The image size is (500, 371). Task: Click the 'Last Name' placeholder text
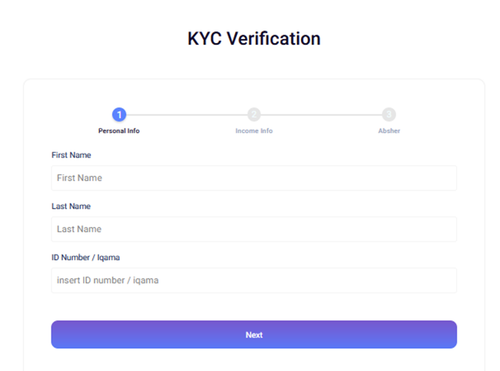pos(79,229)
